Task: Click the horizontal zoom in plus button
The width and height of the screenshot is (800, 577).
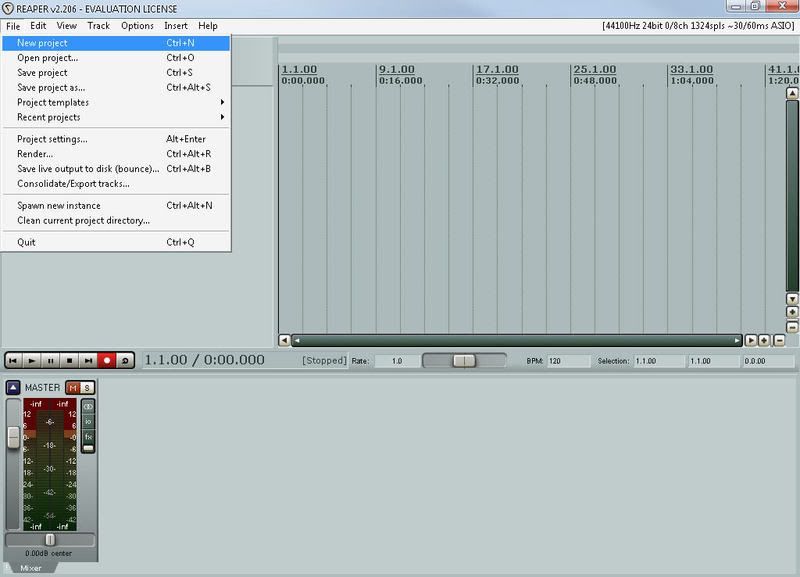Action: click(x=764, y=340)
